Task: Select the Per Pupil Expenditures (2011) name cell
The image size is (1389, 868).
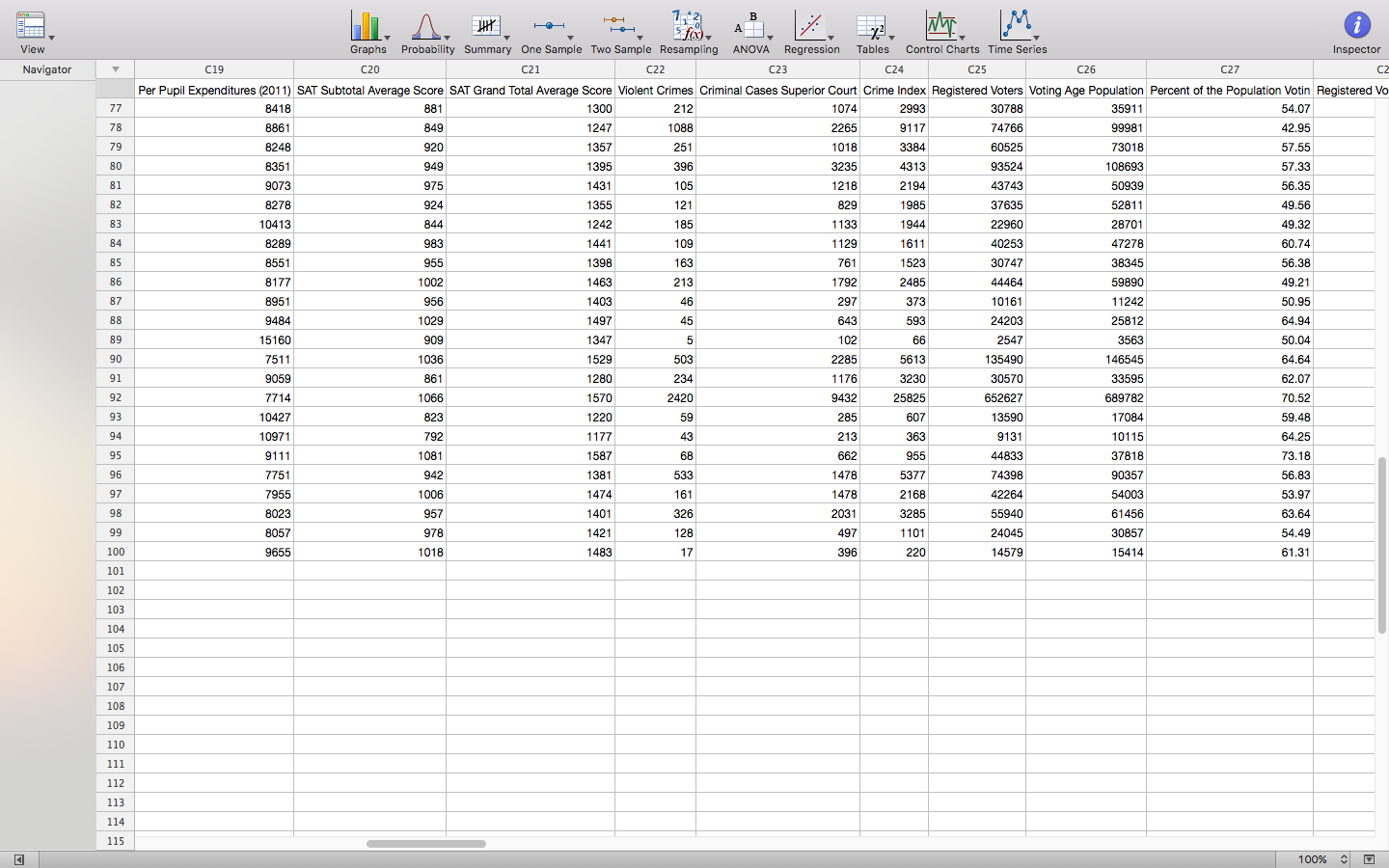Action: (214, 90)
